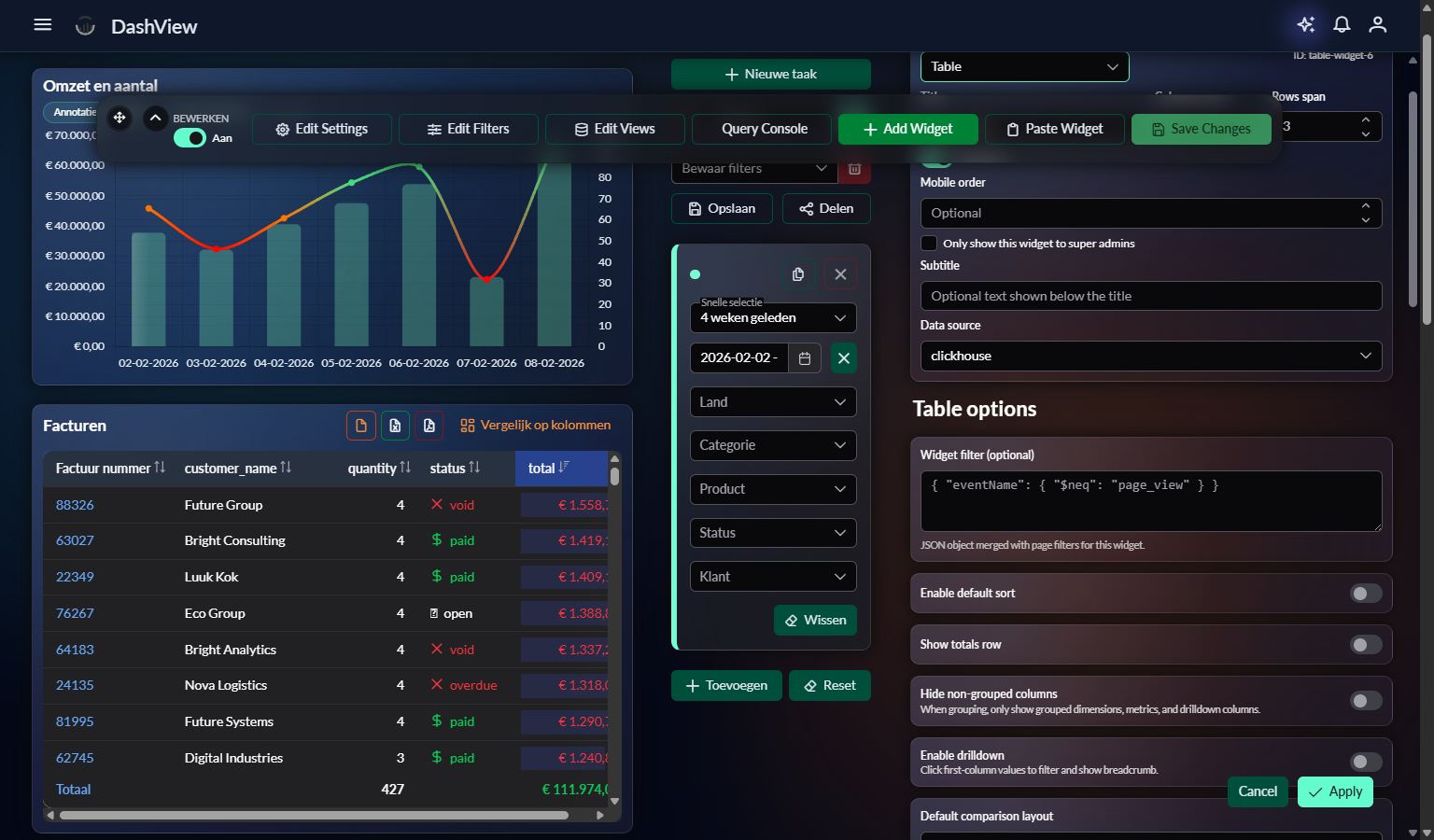This screenshot has width=1434, height=840.
Task: Open the calendar icon beside the date field
Action: click(x=804, y=357)
